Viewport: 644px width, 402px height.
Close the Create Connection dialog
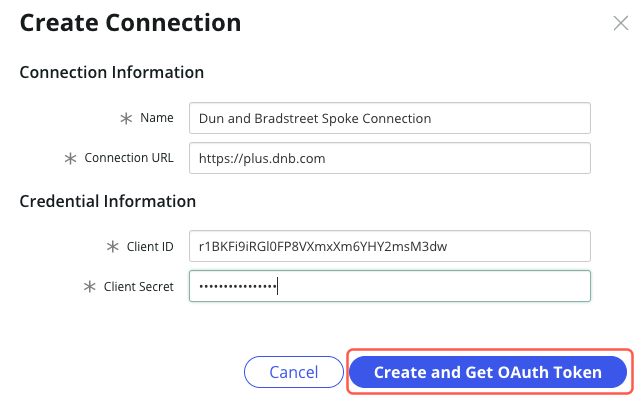[x=621, y=23]
